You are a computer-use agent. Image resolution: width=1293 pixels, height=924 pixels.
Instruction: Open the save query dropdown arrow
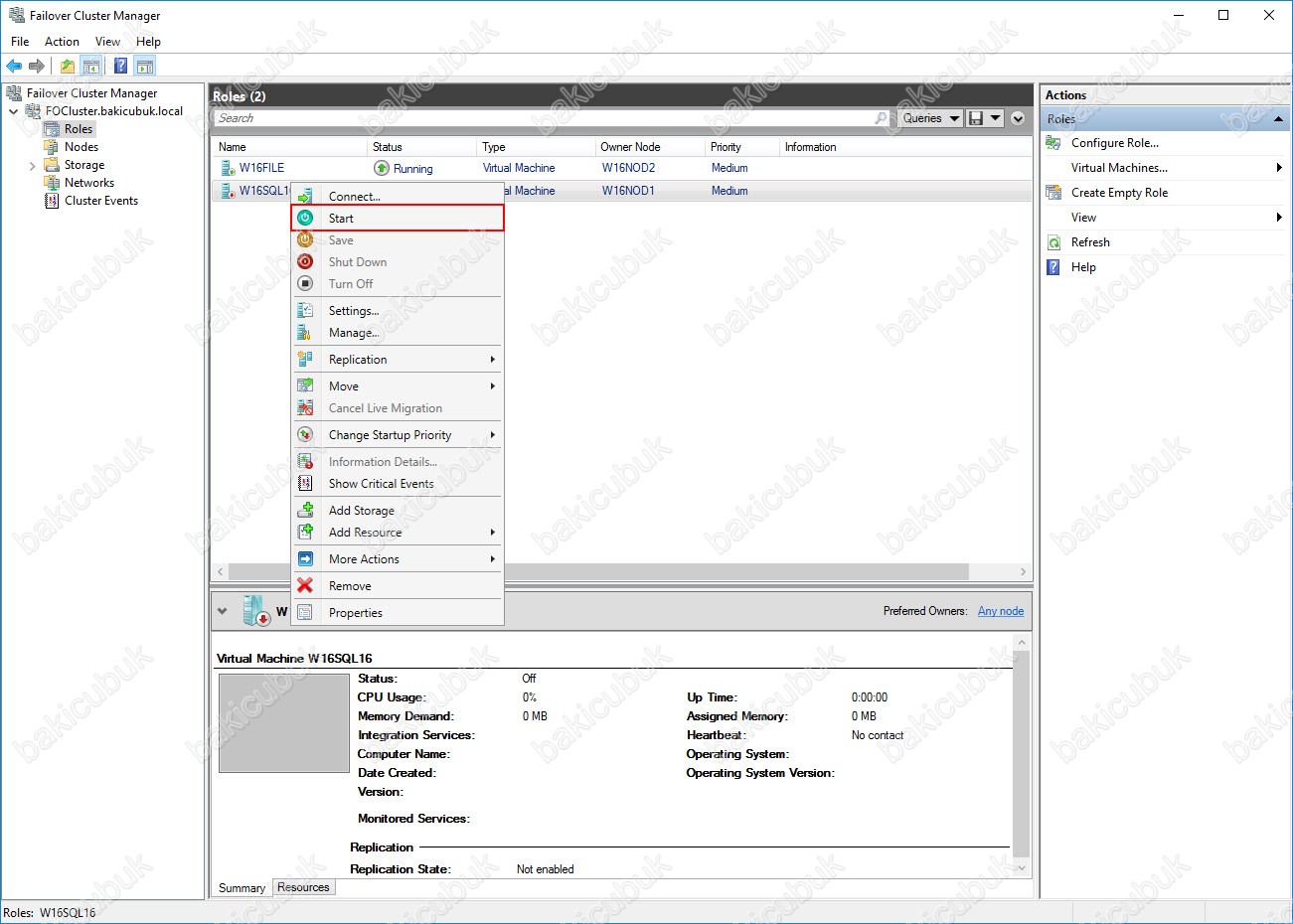click(x=996, y=118)
